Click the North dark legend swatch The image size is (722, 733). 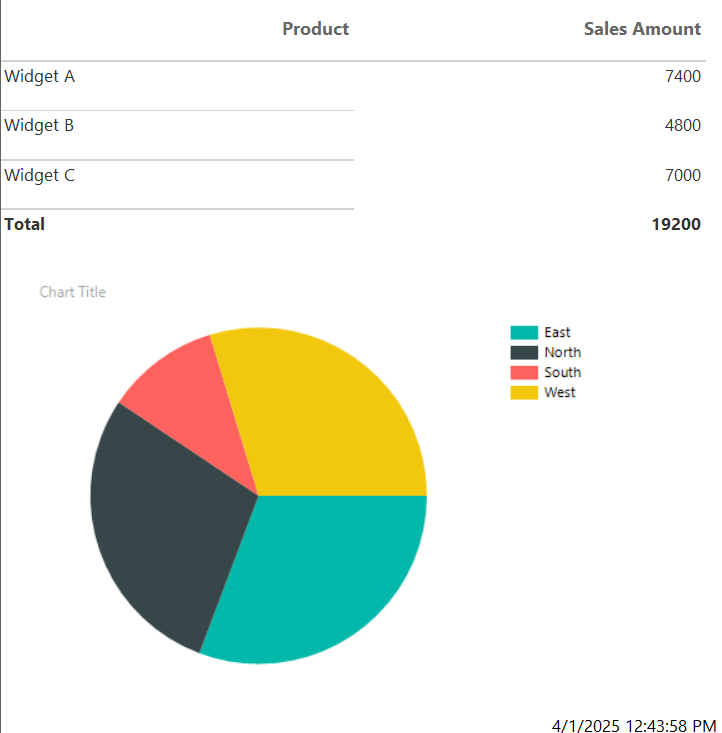tap(524, 352)
